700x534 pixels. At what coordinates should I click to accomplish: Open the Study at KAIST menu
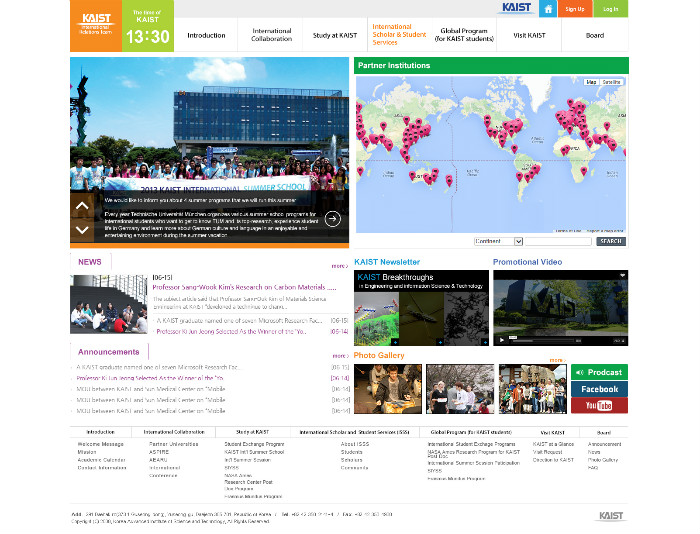tap(335, 35)
